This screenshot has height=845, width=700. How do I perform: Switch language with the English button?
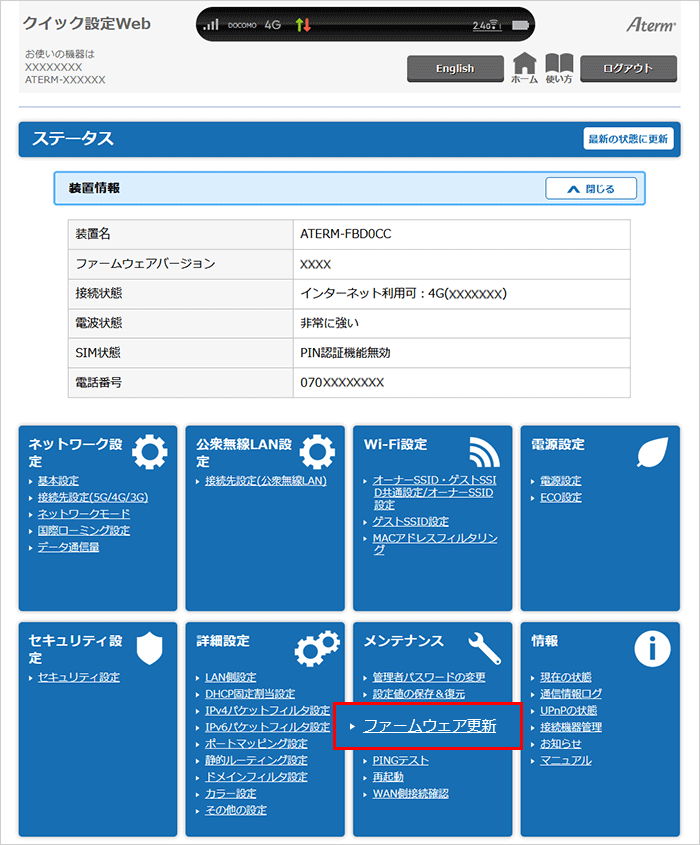click(x=455, y=68)
